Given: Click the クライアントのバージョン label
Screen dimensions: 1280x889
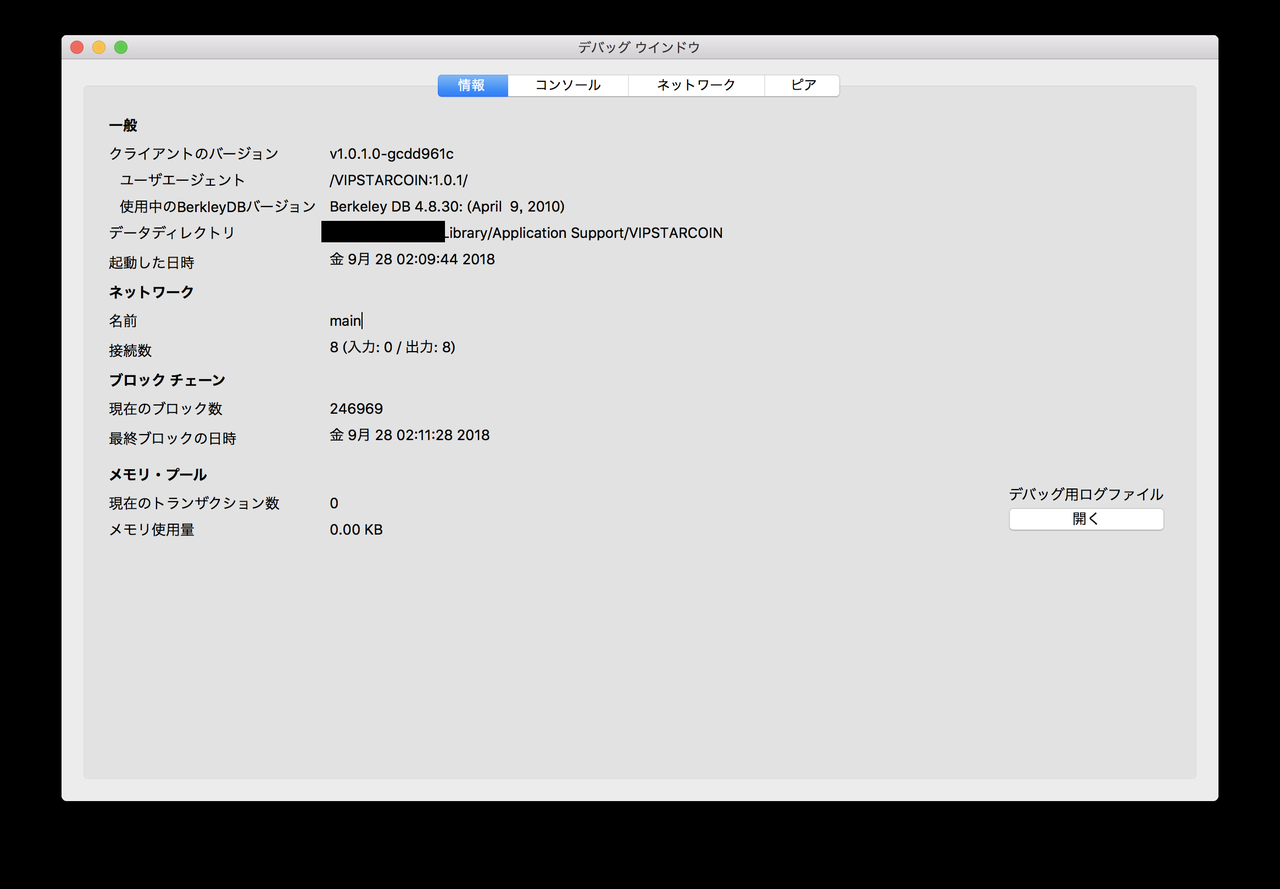Looking at the screenshot, I should pos(194,154).
